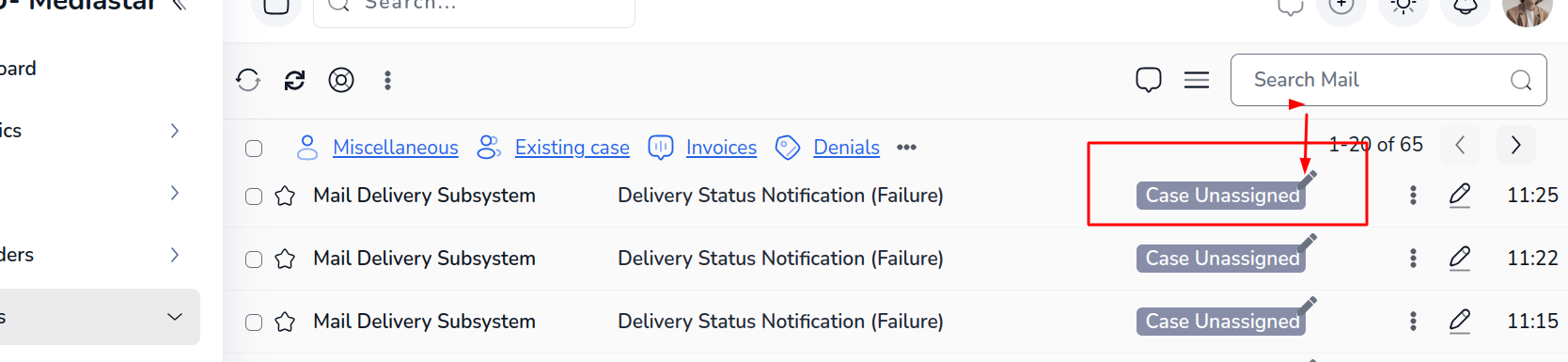Viewport: 1568px width, 362px height.
Task: Collapse the highlighted sidebar section chevron
Action: [x=175, y=317]
